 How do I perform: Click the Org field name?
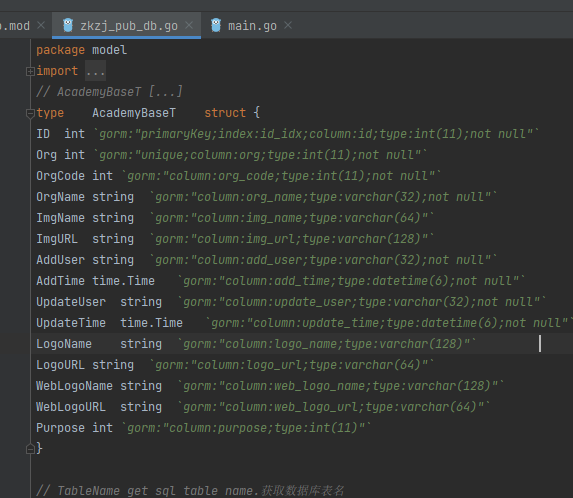[46, 155]
